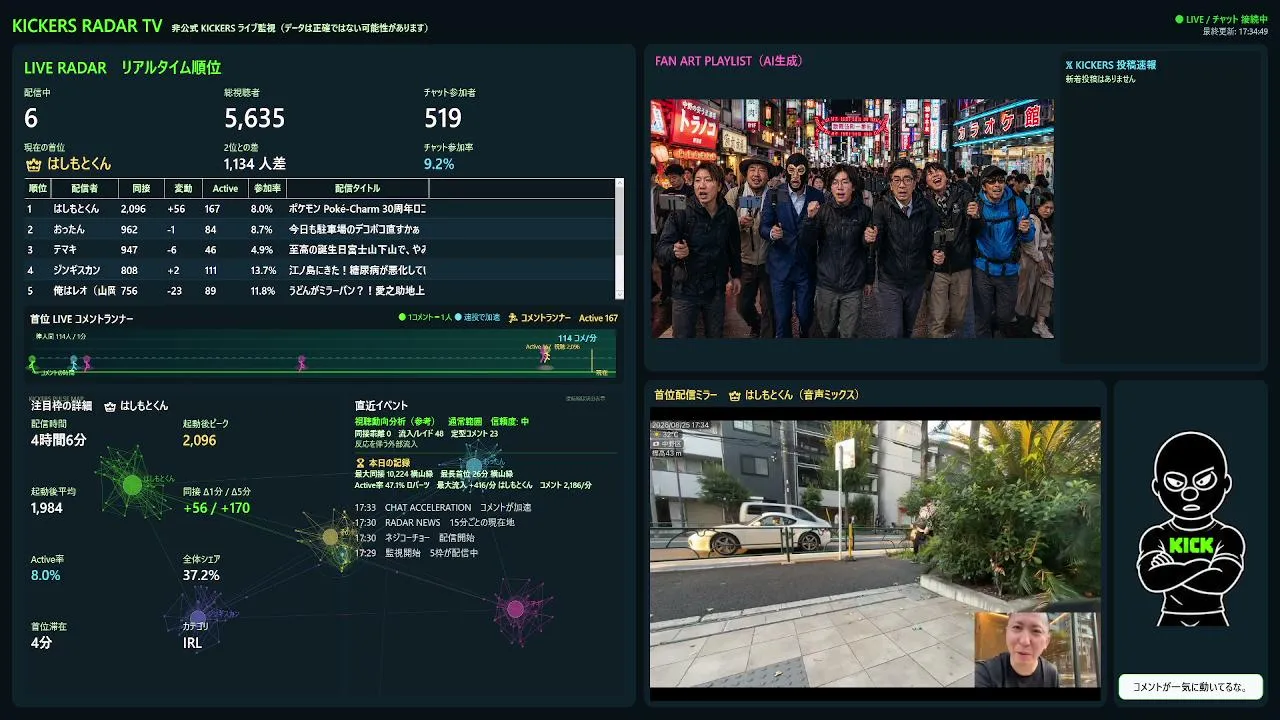The width and height of the screenshot is (1280, 720).
Task: Click the 37.2% overall share value
Action: click(x=201, y=576)
